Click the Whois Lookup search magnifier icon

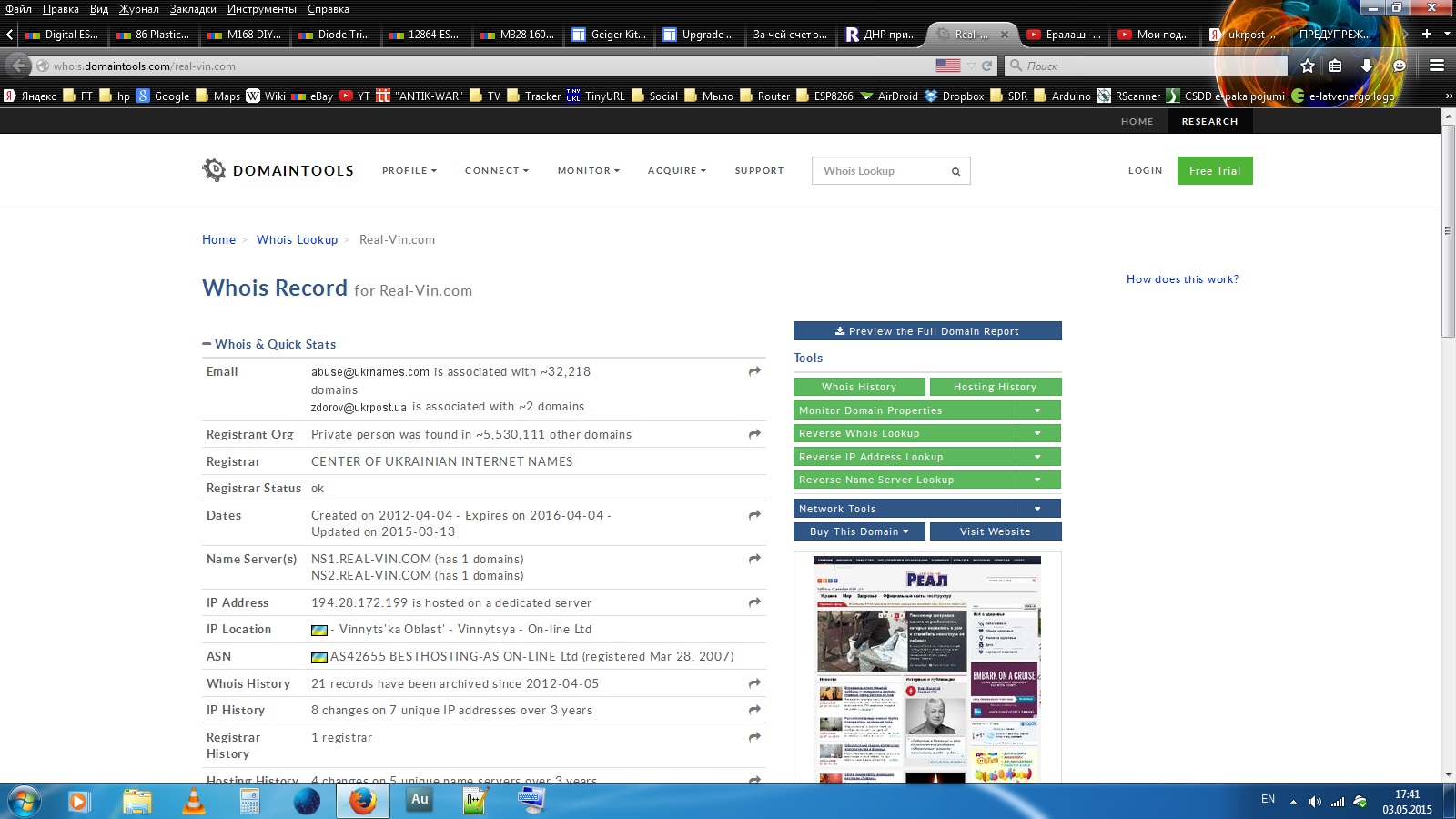[955, 171]
